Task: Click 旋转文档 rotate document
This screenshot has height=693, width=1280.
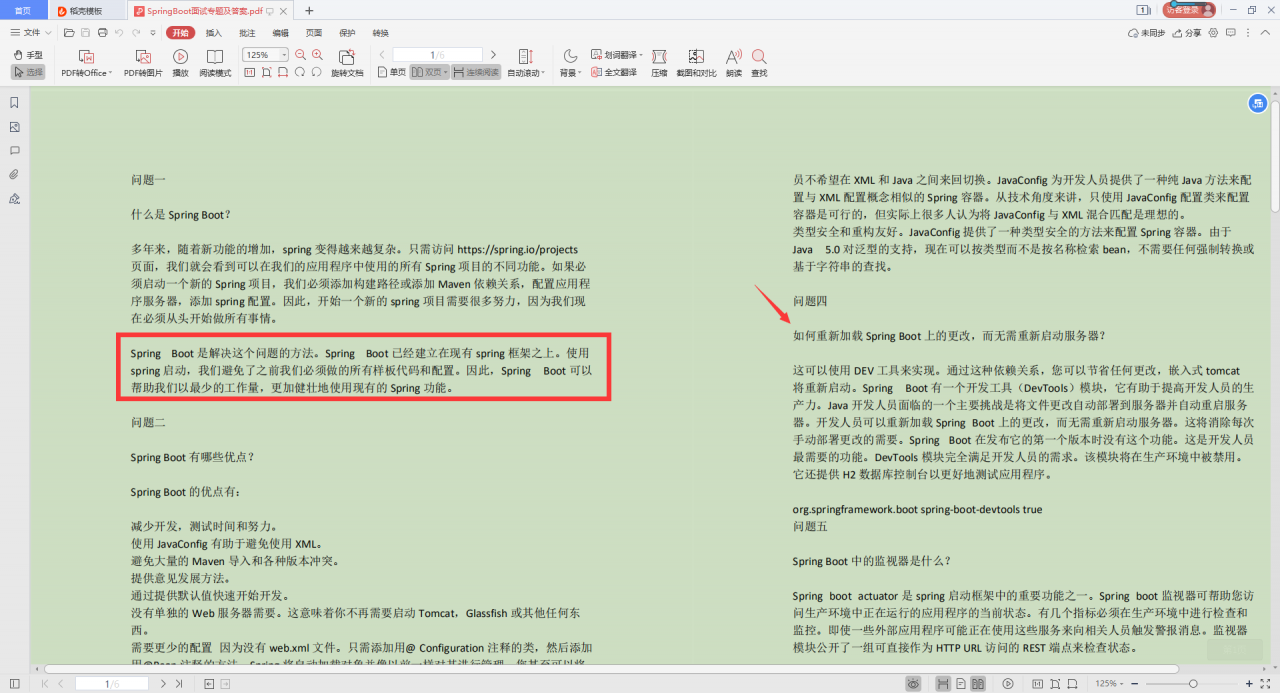Action: (347, 63)
